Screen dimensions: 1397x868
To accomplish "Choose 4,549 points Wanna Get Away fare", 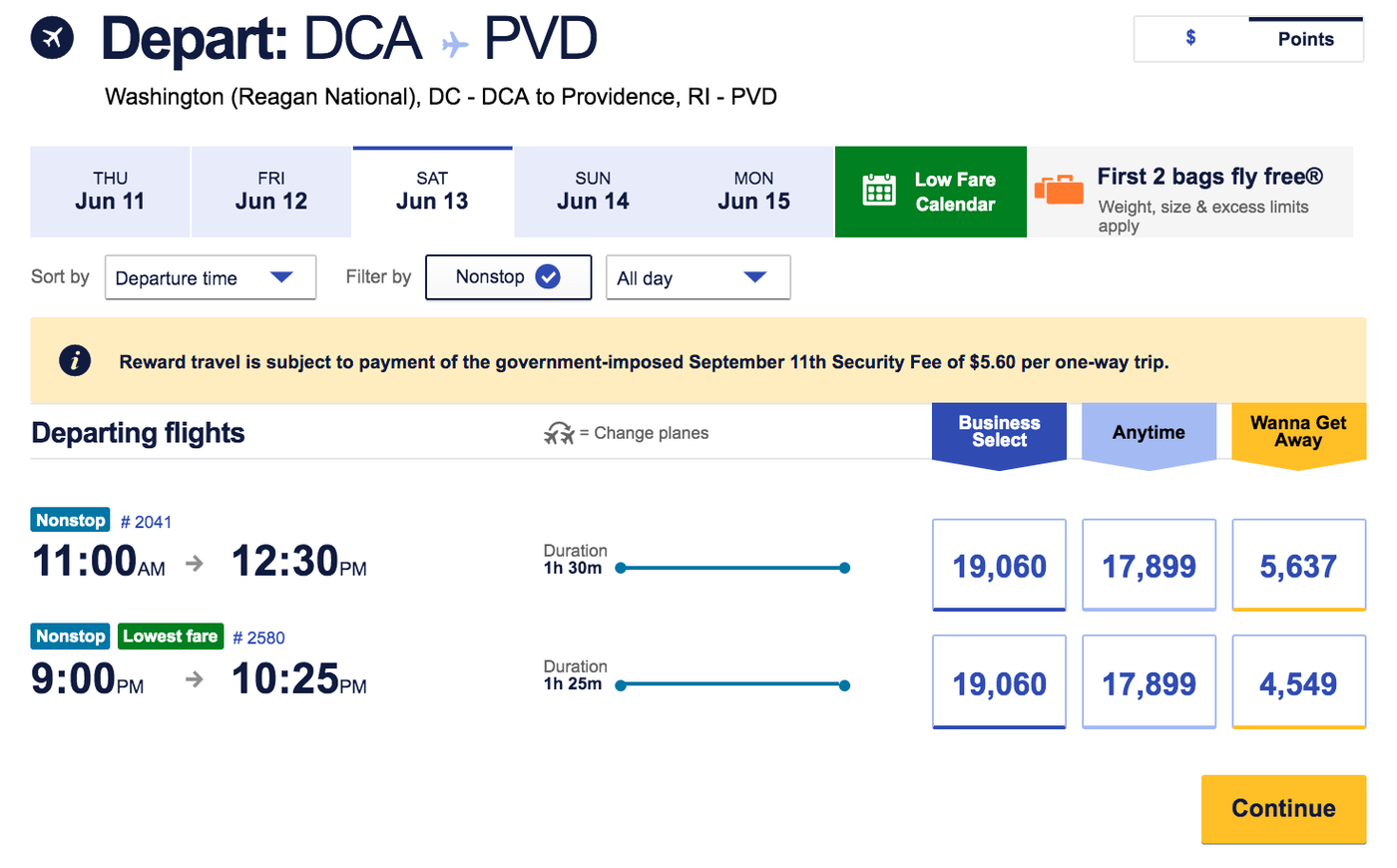I will (x=1298, y=683).
